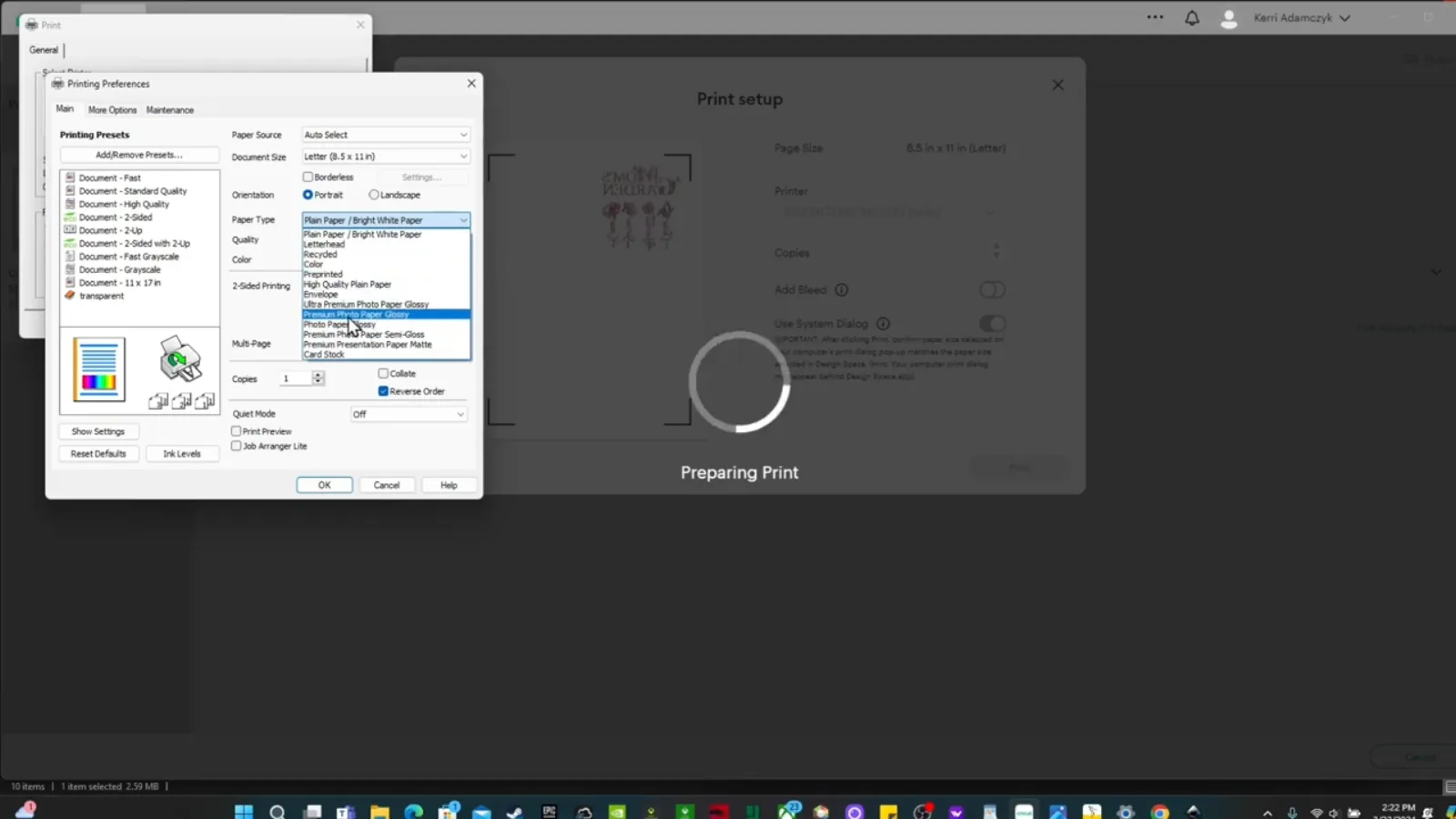Open File Explorer from the taskbar

point(379,812)
